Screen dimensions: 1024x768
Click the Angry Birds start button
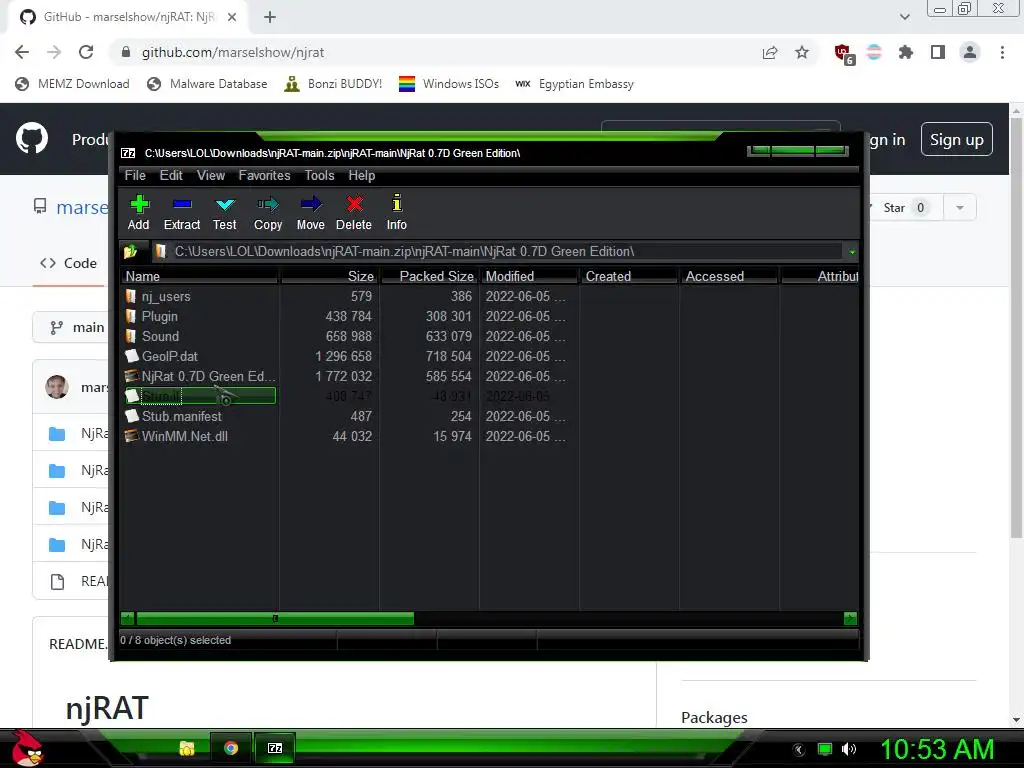click(28, 748)
